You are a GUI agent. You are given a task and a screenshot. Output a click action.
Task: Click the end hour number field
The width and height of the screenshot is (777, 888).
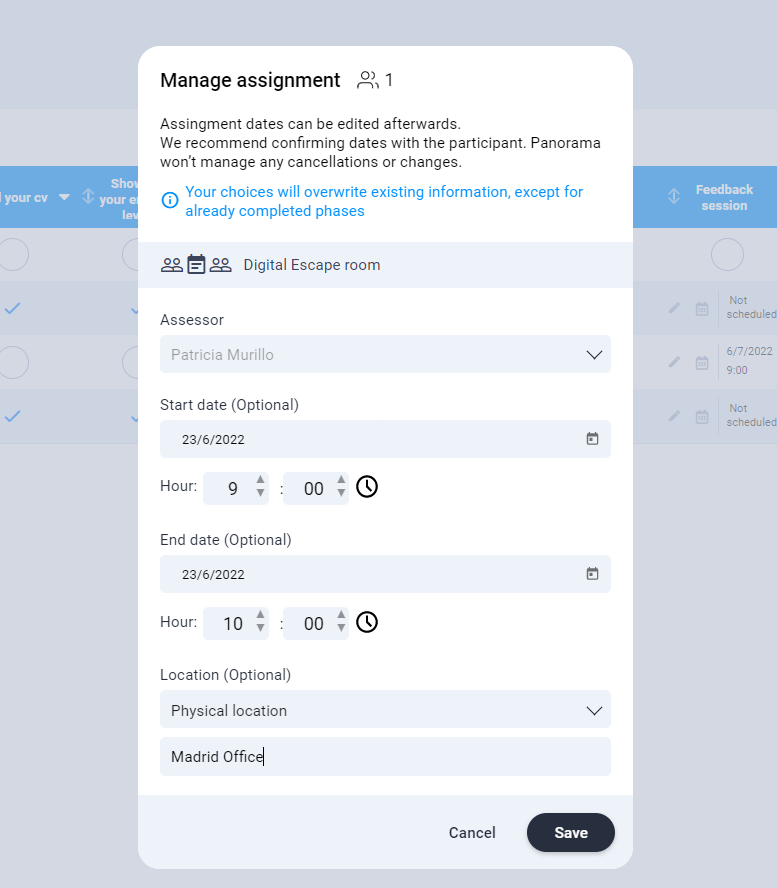click(x=232, y=624)
